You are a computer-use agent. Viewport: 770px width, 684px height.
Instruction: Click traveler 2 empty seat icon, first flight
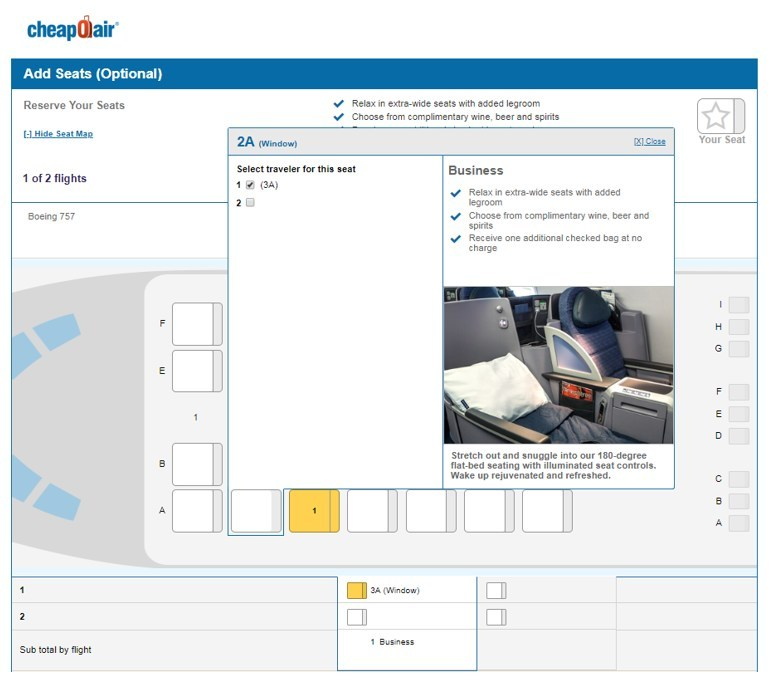[x=356, y=617]
